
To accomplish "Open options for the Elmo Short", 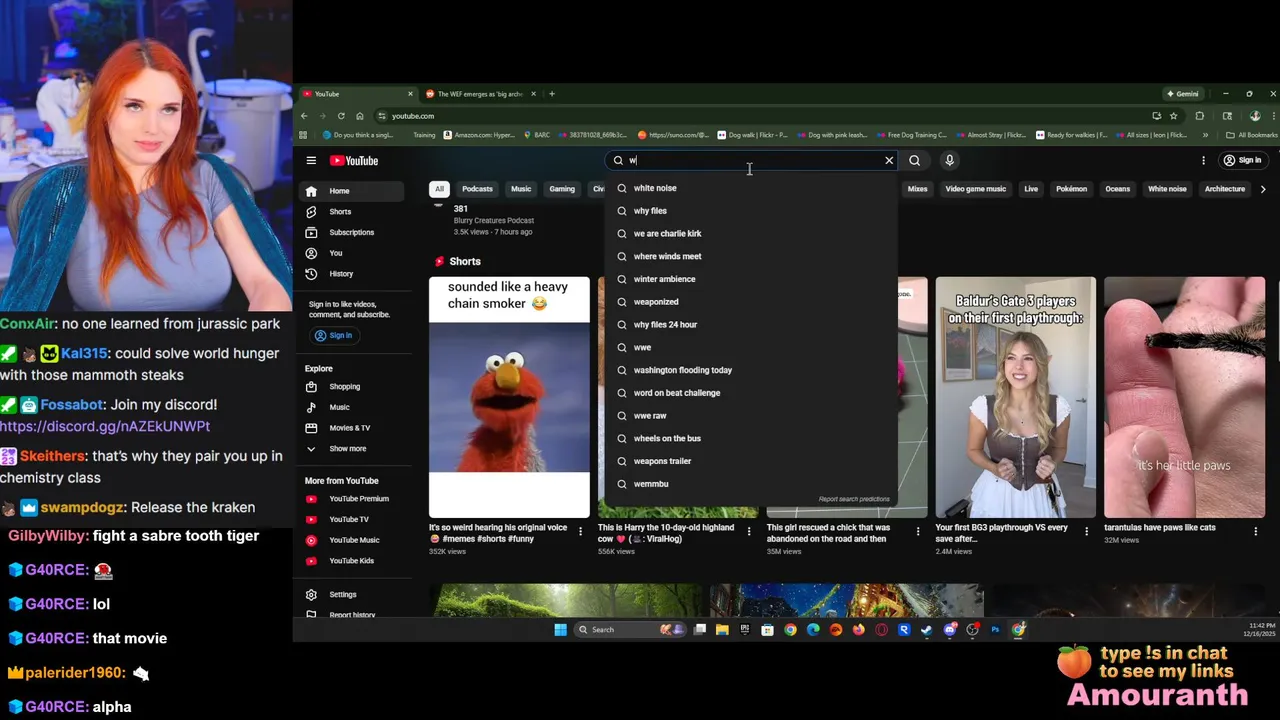I will pyautogui.click(x=580, y=532).
